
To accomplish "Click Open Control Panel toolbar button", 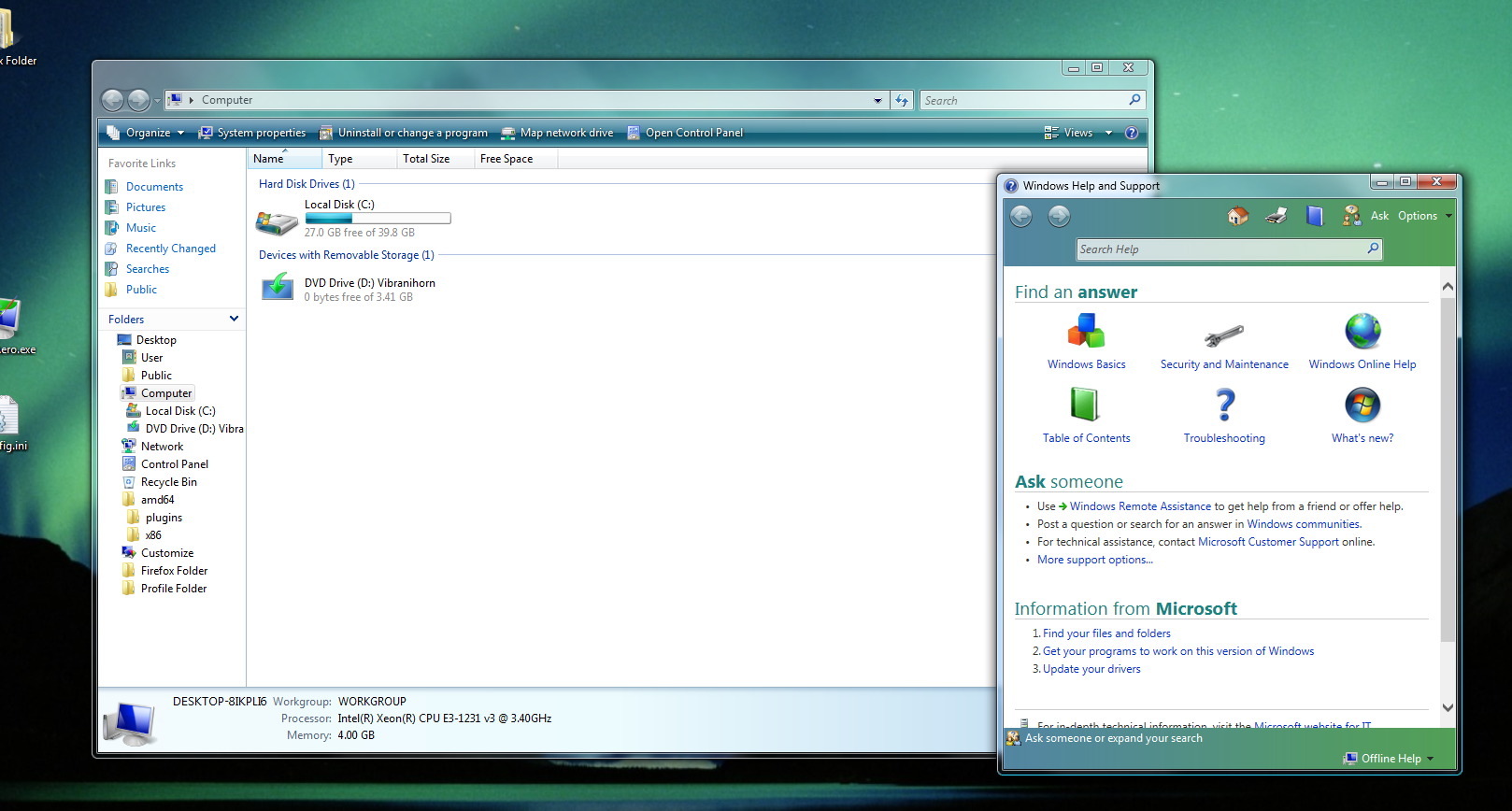I will 685,133.
